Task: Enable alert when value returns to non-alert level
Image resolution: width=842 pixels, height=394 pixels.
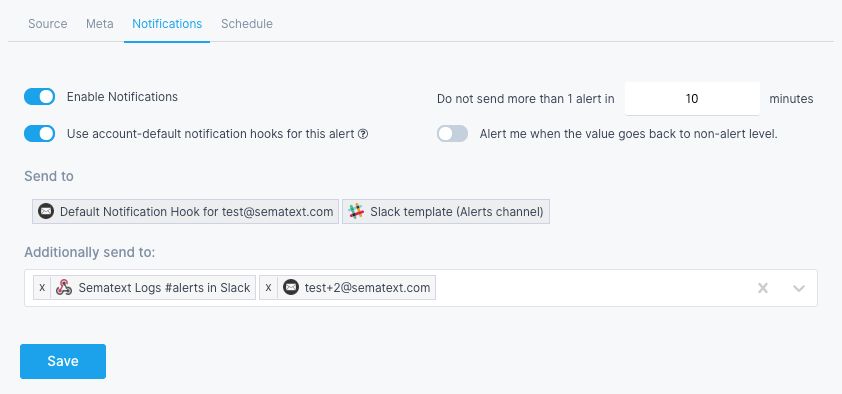Action: [x=452, y=134]
